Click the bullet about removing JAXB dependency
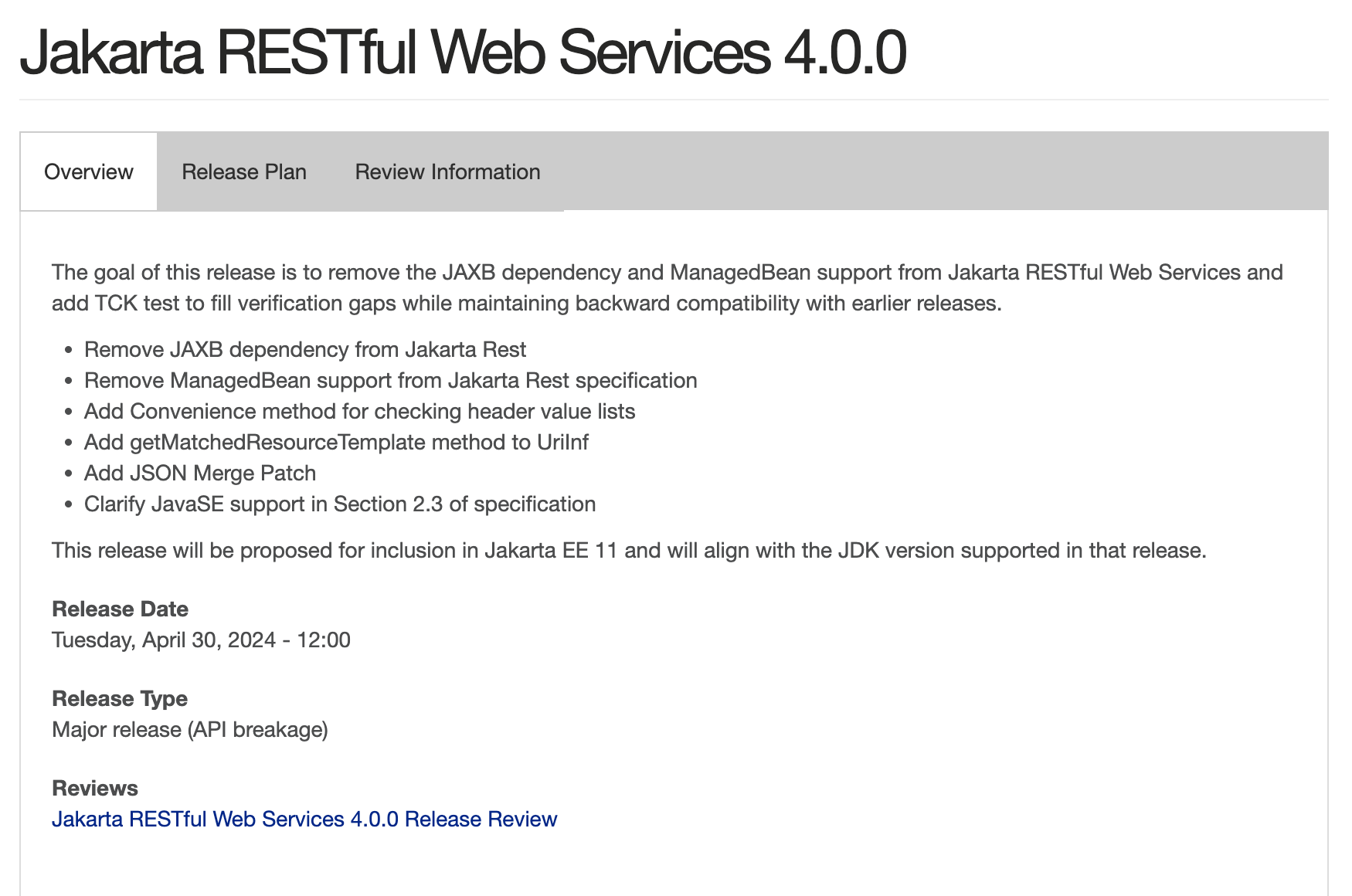The height and width of the screenshot is (896, 1352). [304, 349]
